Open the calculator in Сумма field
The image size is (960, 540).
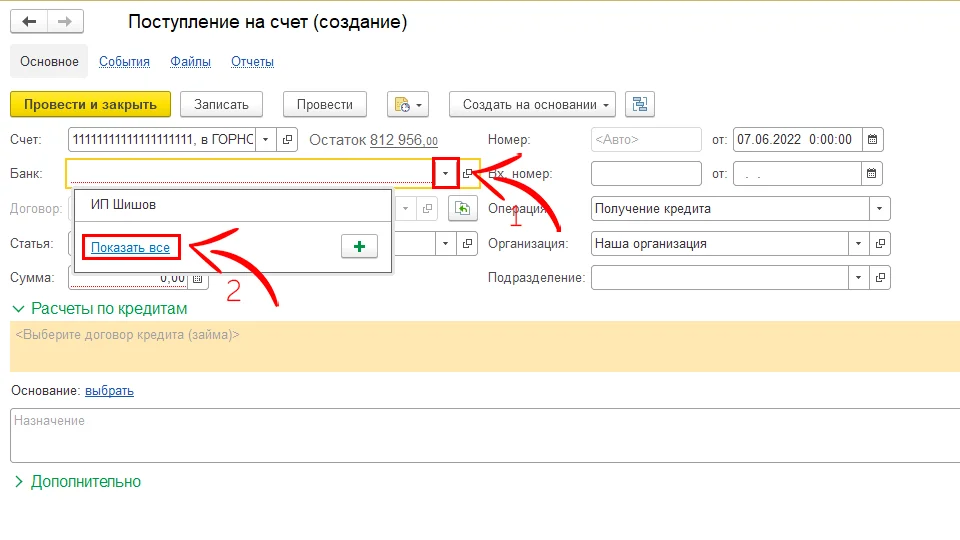[x=197, y=278]
